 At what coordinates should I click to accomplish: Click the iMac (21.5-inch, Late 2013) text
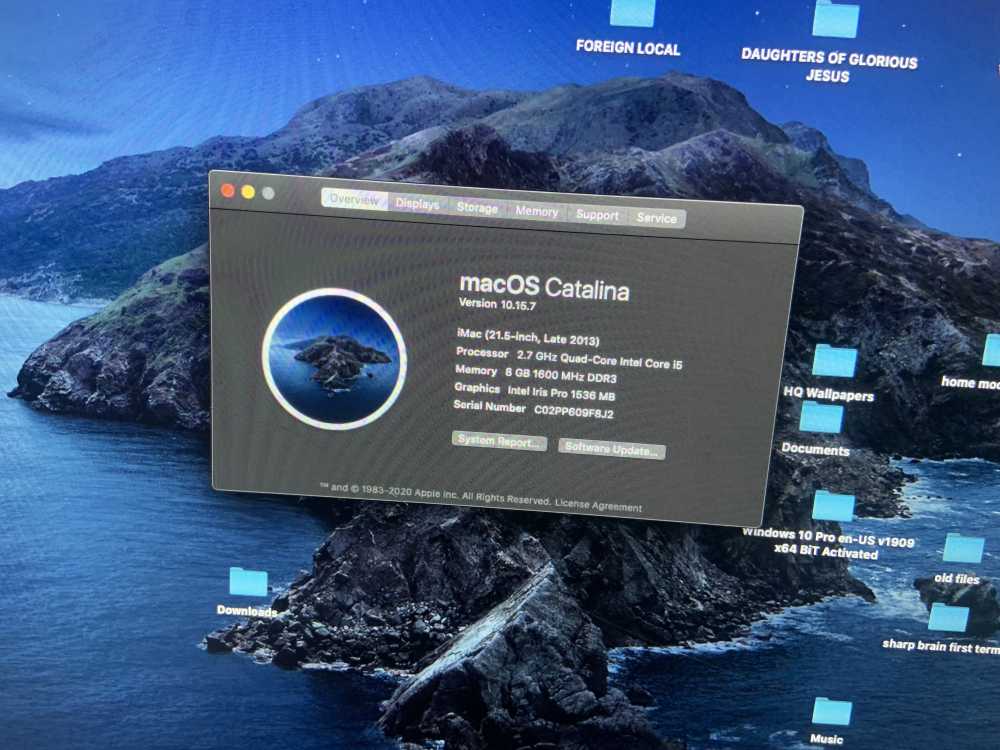click(x=528, y=336)
